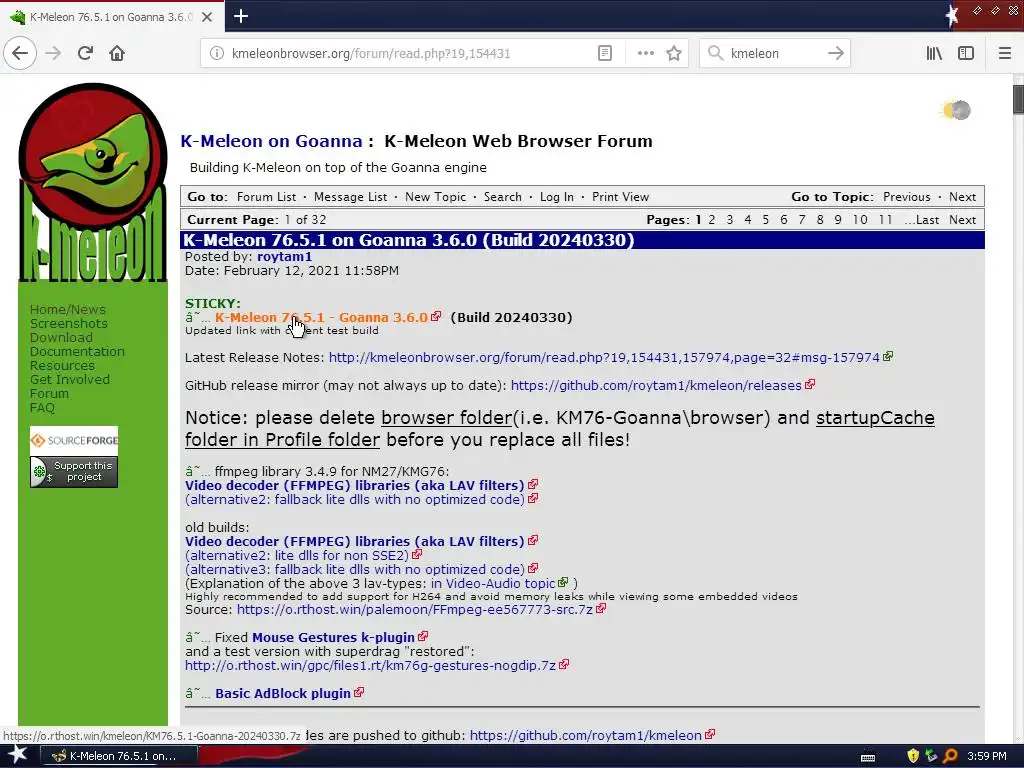Click the Log In link
The height and width of the screenshot is (768, 1024).
[556, 197]
